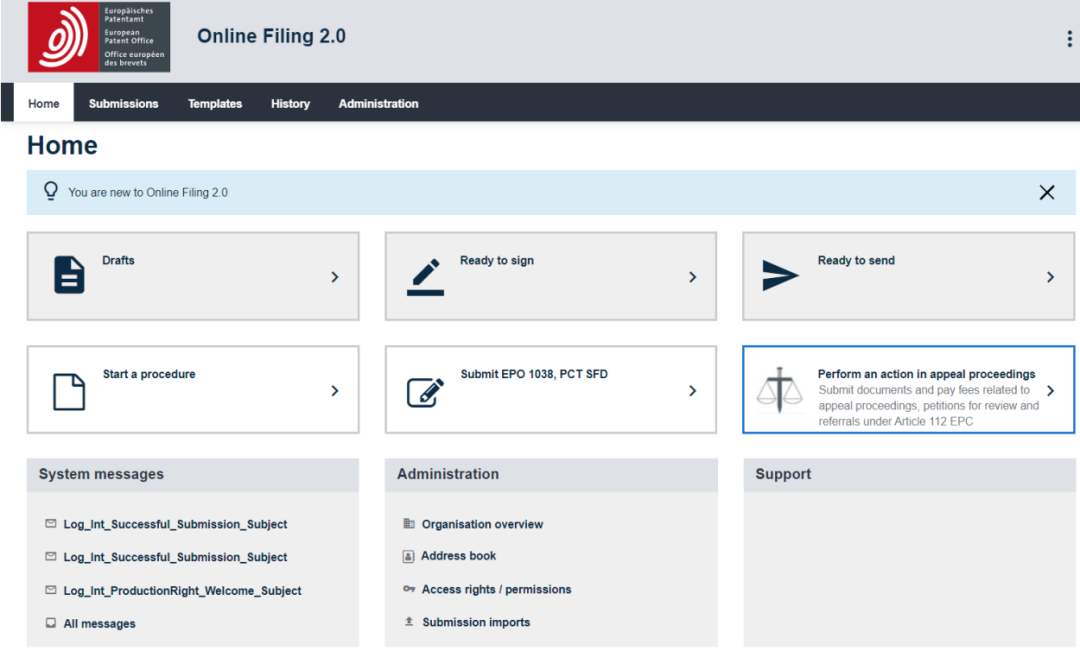Click the Online Filing 2.0 title
Viewport: 1080px width, 651px height.
(271, 36)
